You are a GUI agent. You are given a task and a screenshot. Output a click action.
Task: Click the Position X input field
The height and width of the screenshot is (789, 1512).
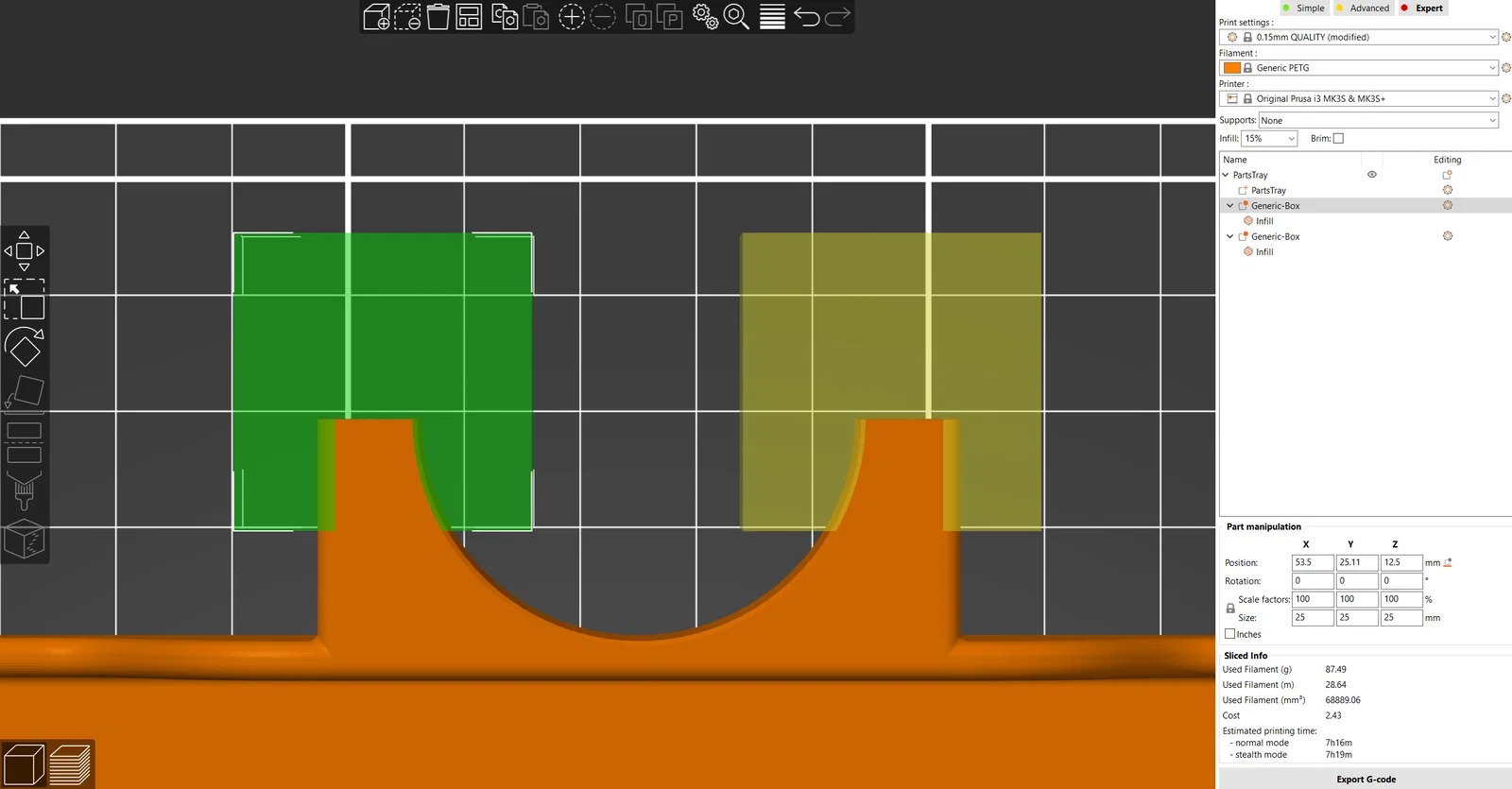click(x=1313, y=562)
